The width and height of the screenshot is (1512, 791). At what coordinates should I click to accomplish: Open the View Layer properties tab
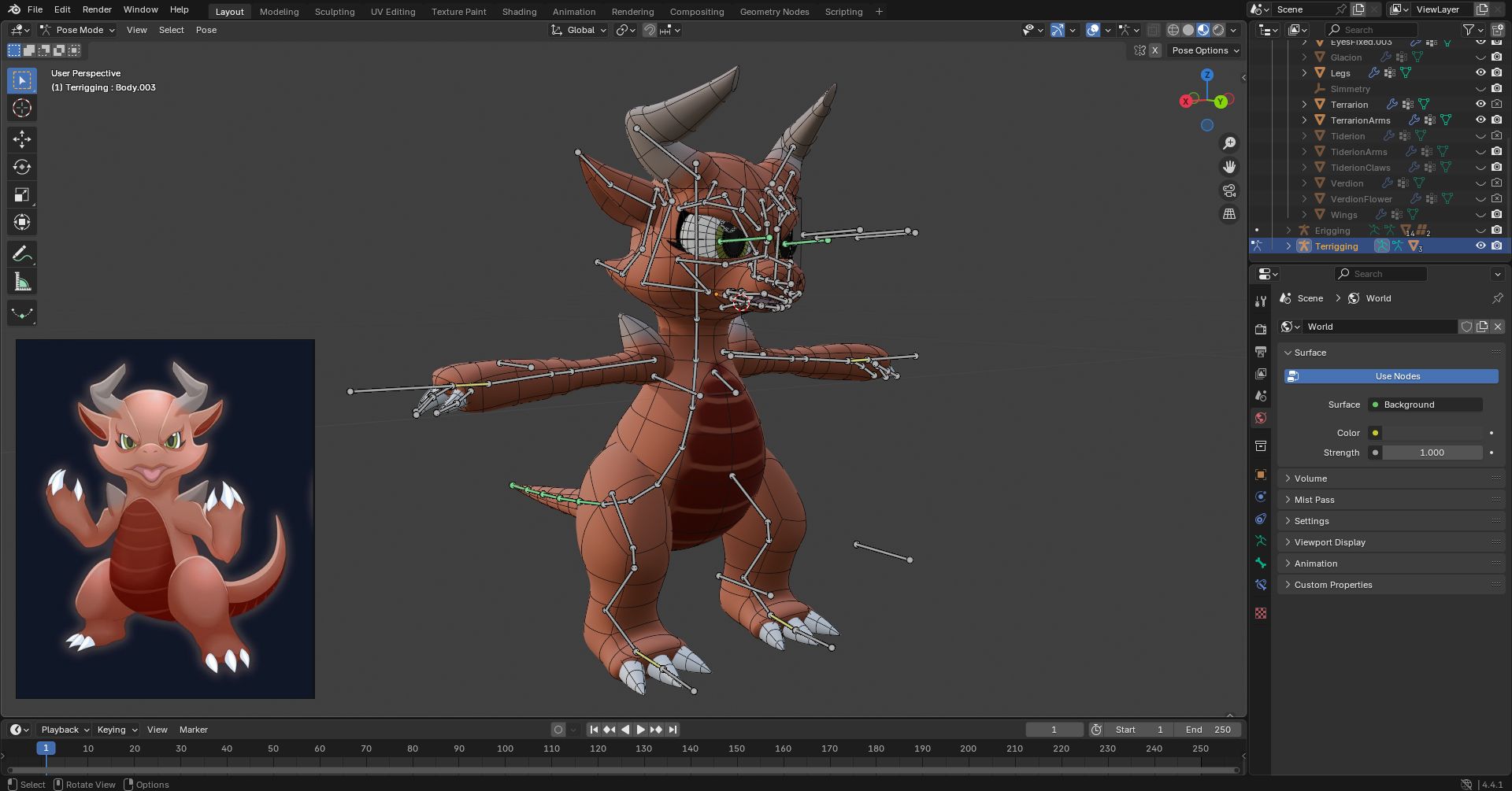1261,373
